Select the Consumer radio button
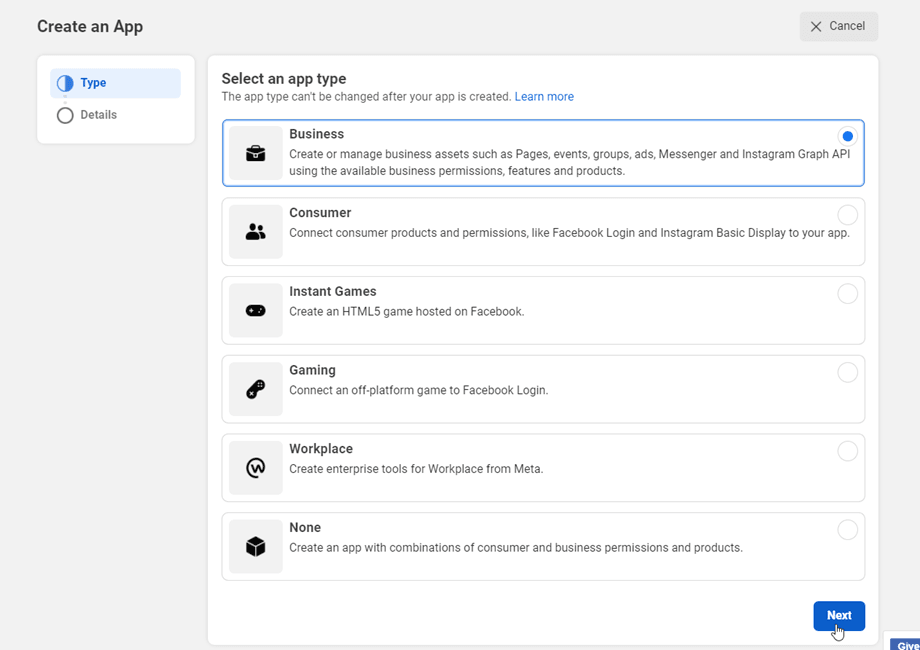 [847, 215]
